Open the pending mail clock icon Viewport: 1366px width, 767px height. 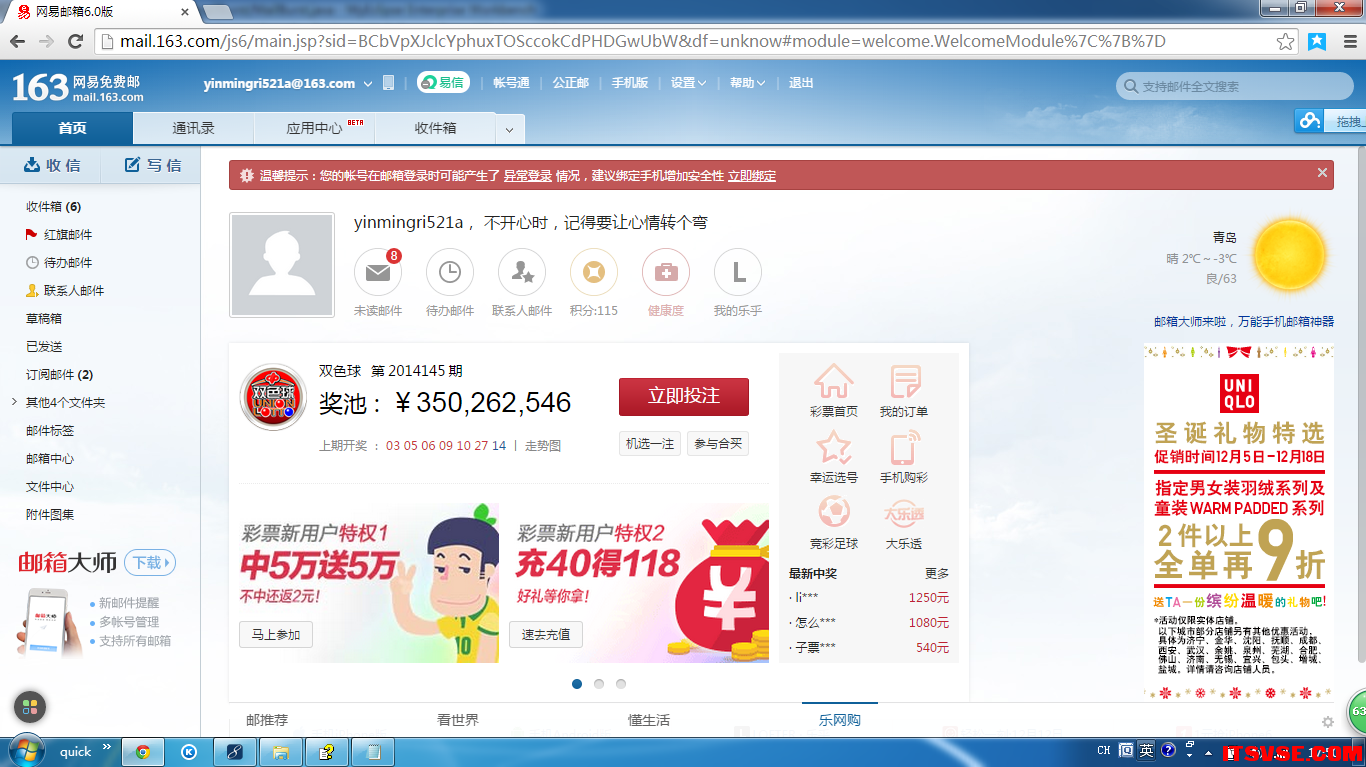pyautogui.click(x=450, y=272)
